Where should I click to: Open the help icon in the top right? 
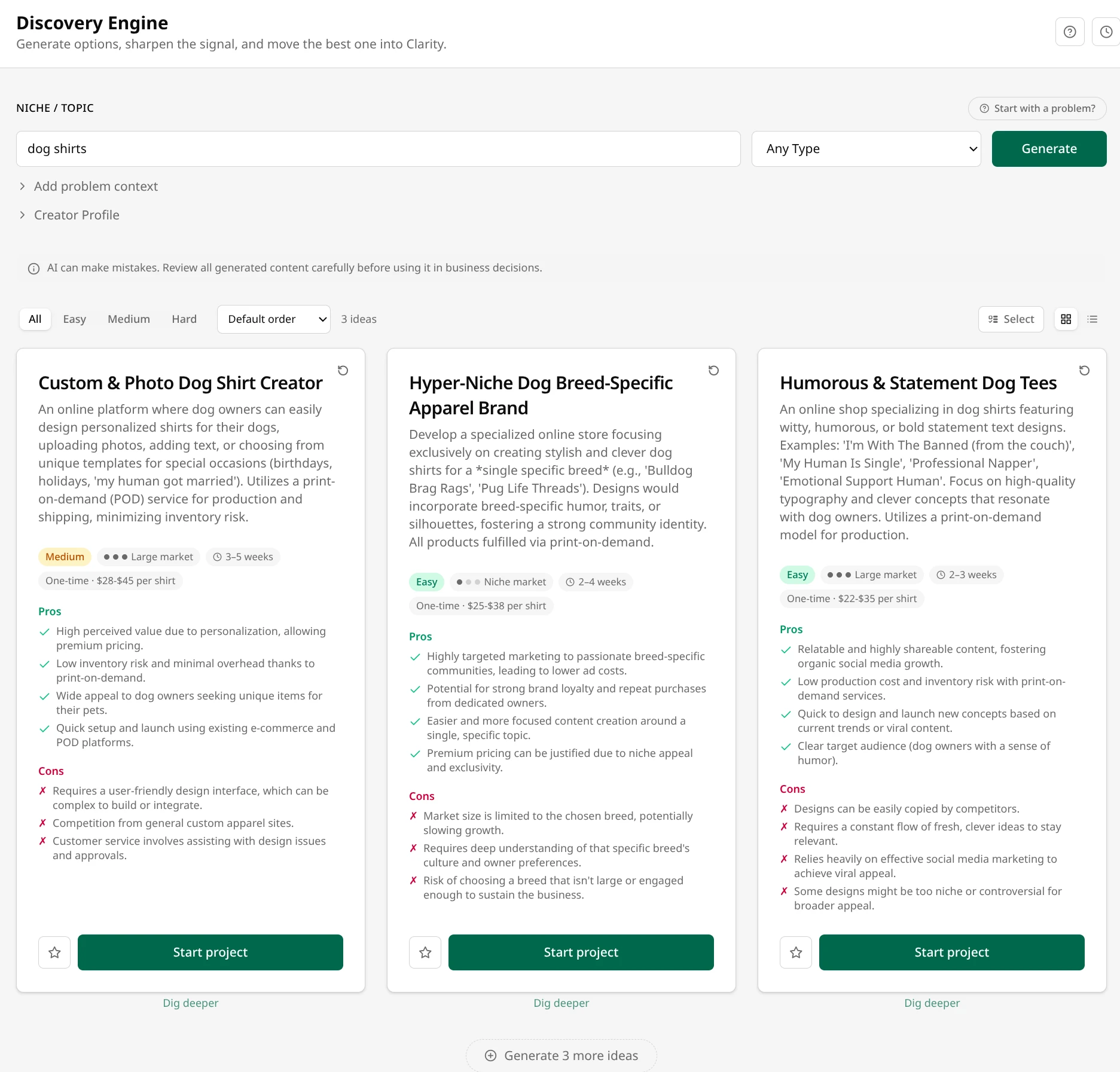coord(1070,32)
